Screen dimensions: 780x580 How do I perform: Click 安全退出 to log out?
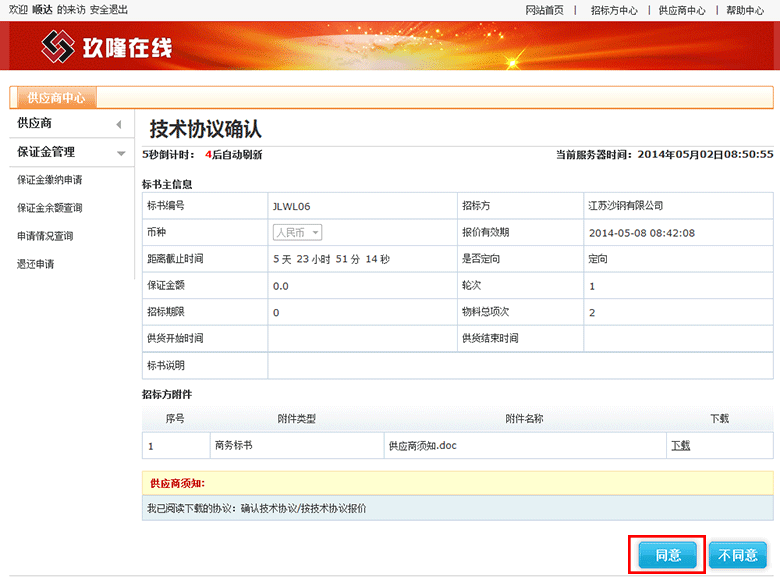click(109, 9)
